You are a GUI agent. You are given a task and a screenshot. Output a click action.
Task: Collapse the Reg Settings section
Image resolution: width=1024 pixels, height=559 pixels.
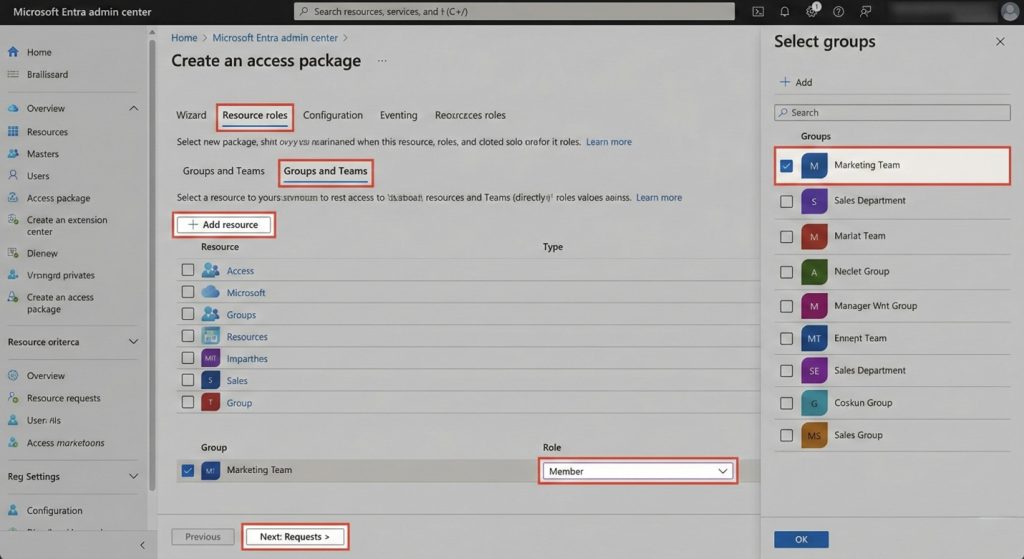[x=134, y=477]
